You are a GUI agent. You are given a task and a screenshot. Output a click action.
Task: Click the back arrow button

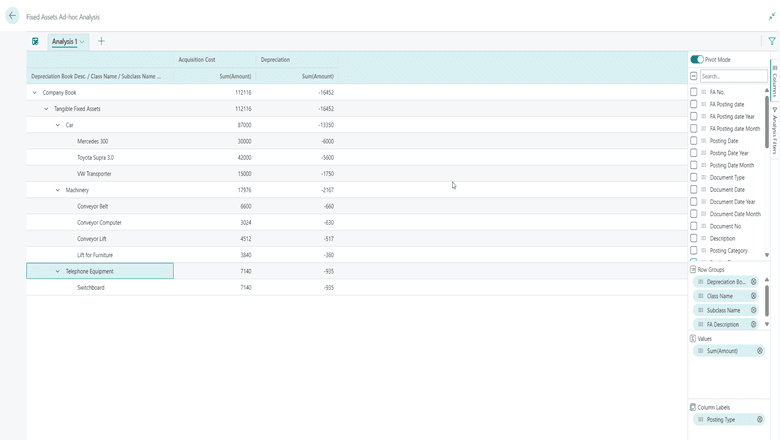(x=12, y=16)
